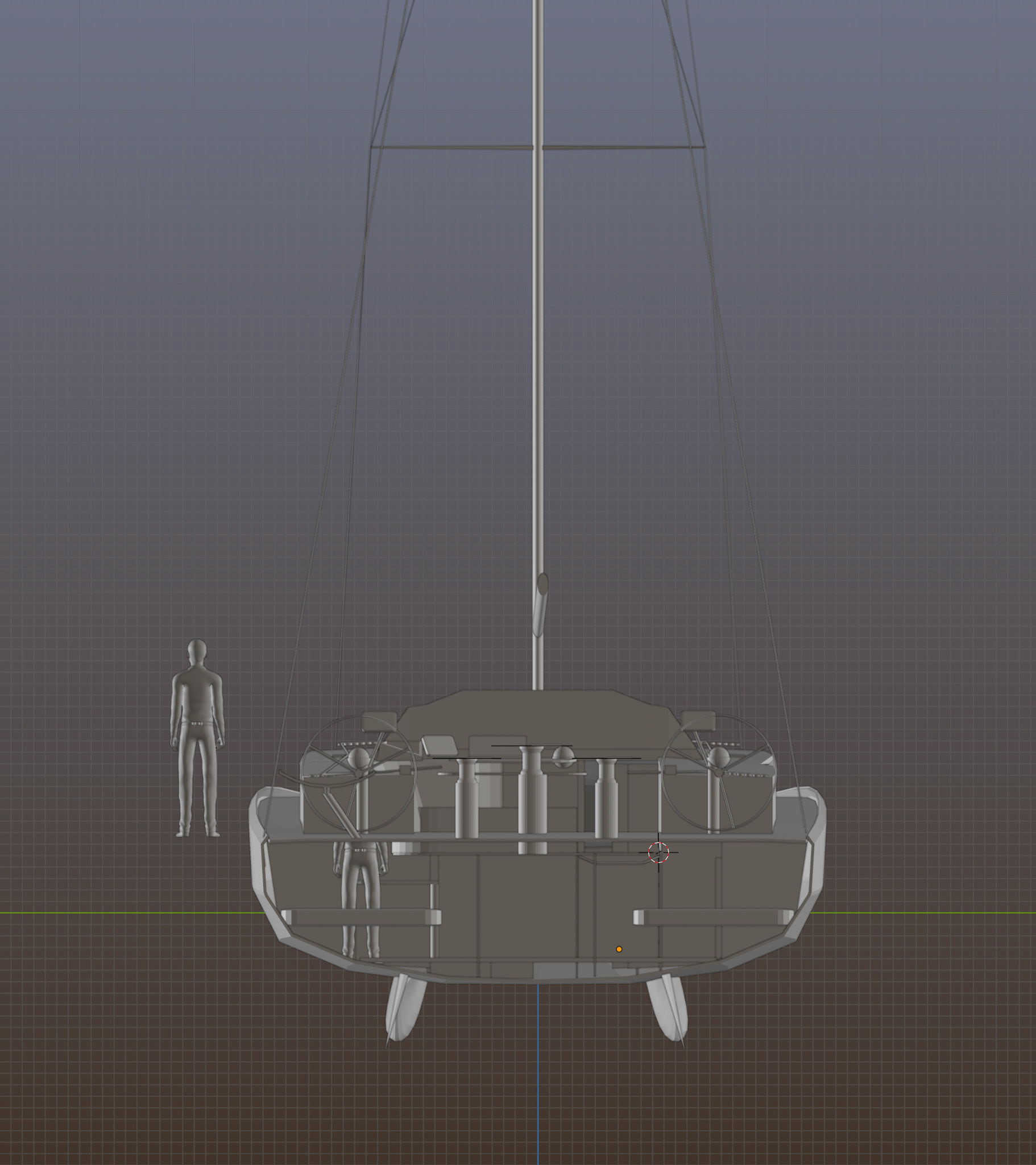Select the boom end hanging on the mast
The height and width of the screenshot is (1165, 1036).
540,605
